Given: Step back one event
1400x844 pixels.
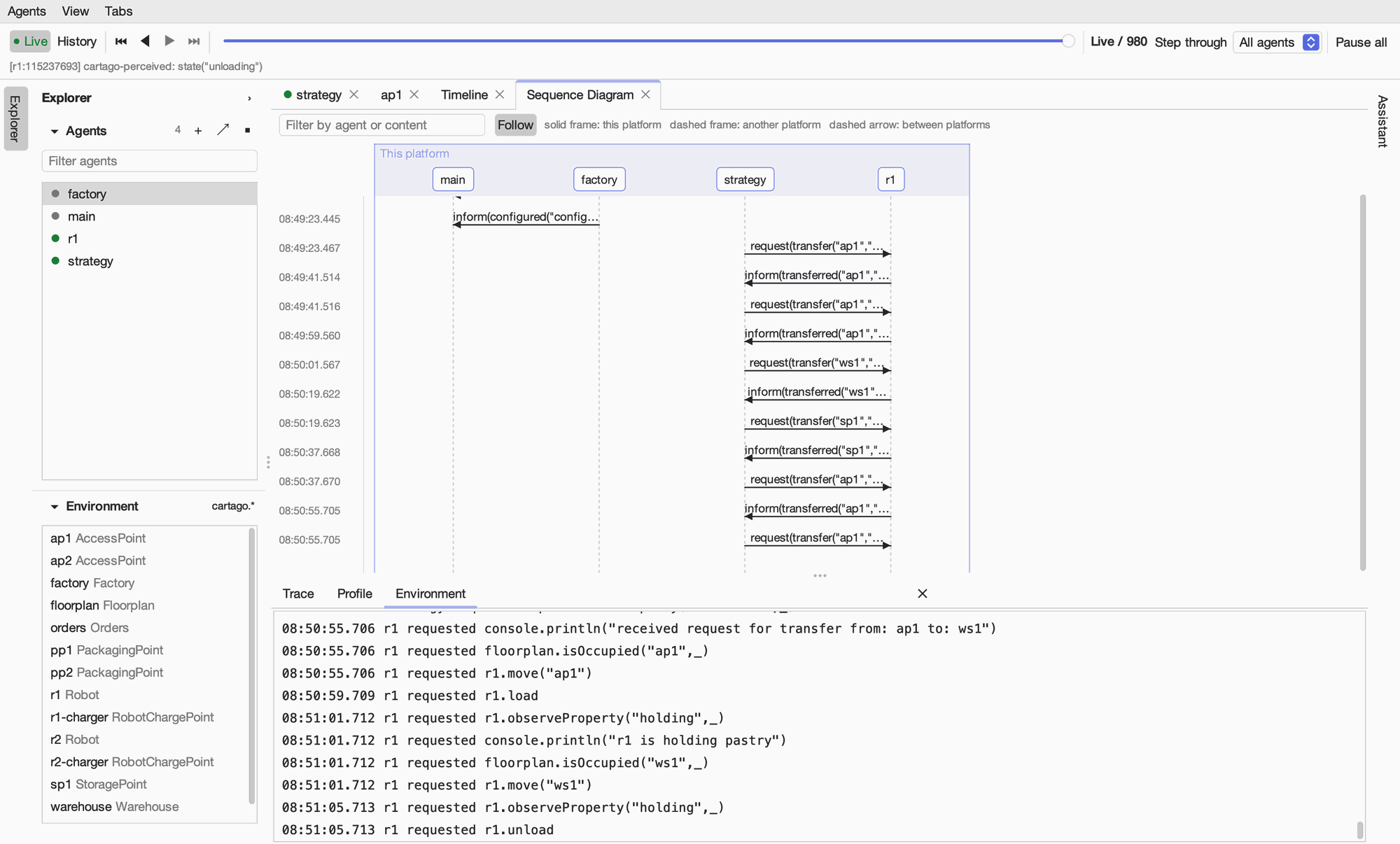Looking at the screenshot, I should [145, 41].
